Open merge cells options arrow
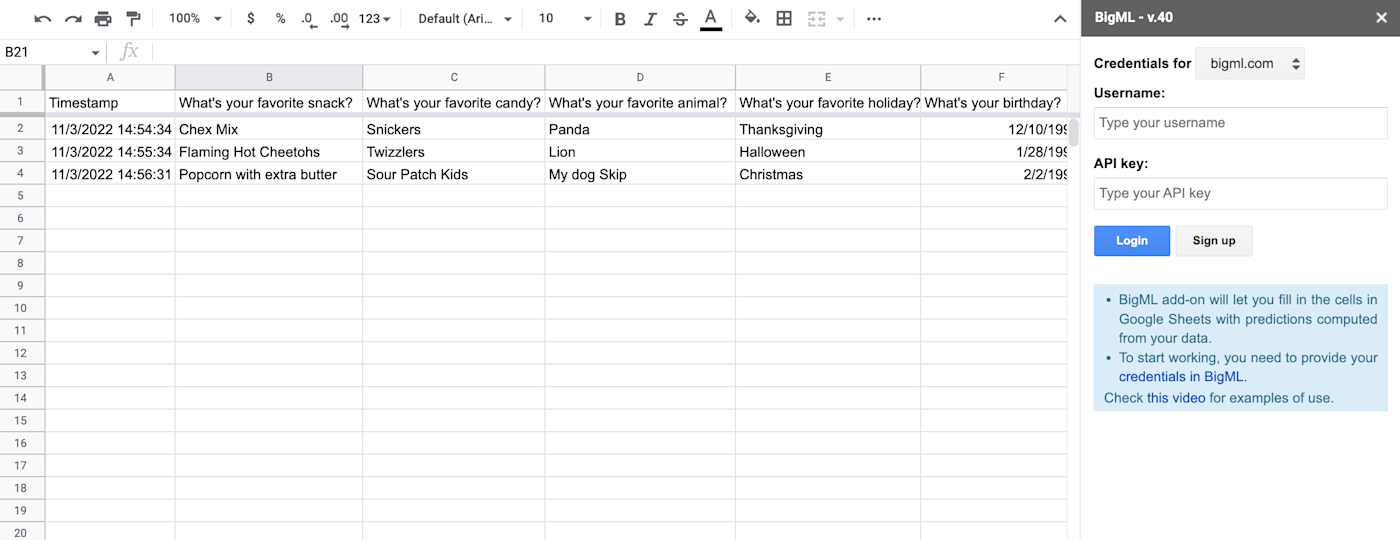Screen dimensions: 1400x540 click(x=840, y=19)
